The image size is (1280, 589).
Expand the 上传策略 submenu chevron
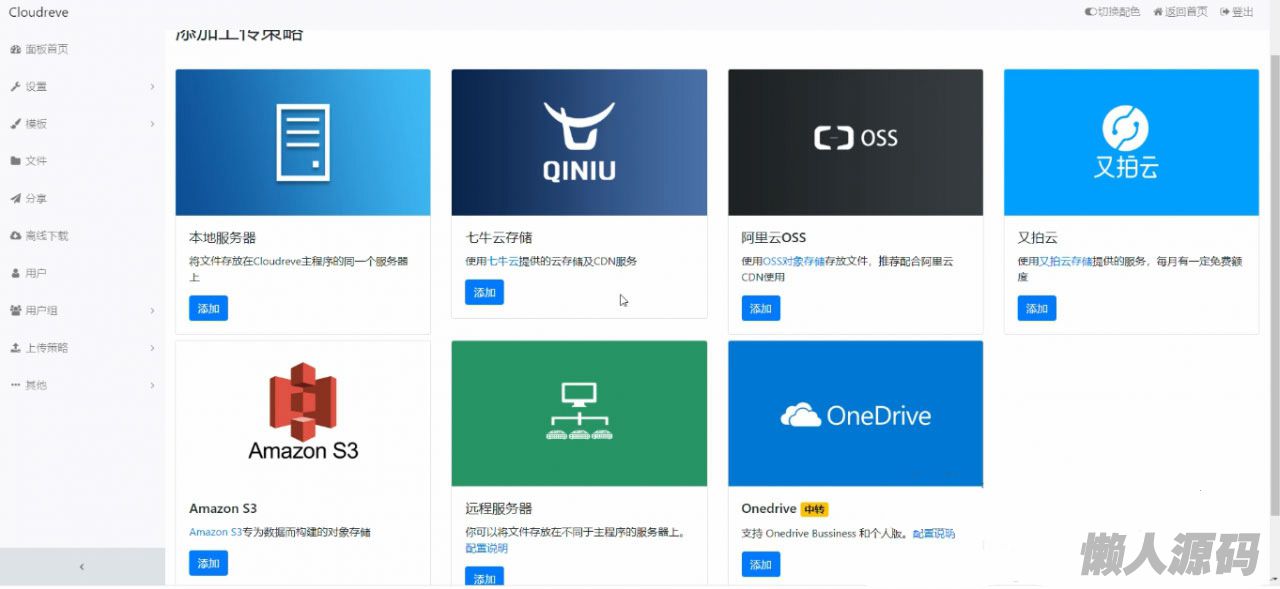152,348
